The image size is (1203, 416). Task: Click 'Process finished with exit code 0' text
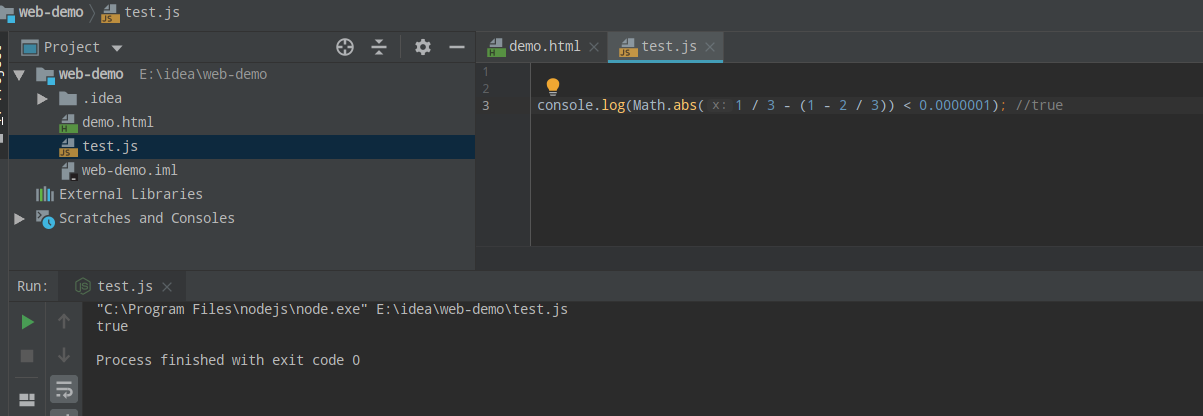pos(228,360)
